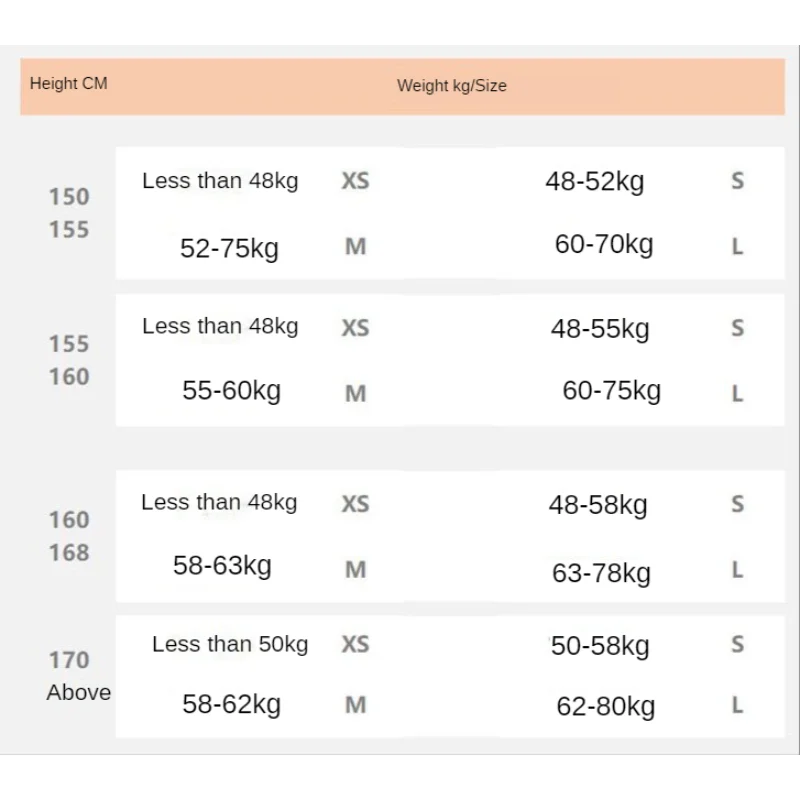The height and width of the screenshot is (800, 800).
Task: Click the 52-75kg weight entry
Action: coord(230,248)
